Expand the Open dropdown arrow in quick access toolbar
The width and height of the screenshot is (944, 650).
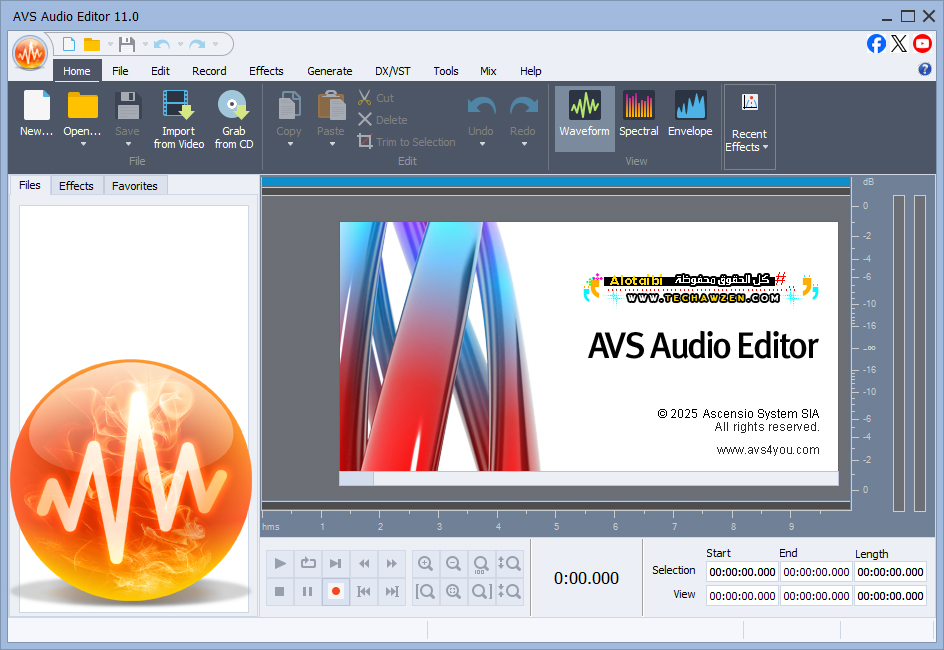(x=110, y=45)
